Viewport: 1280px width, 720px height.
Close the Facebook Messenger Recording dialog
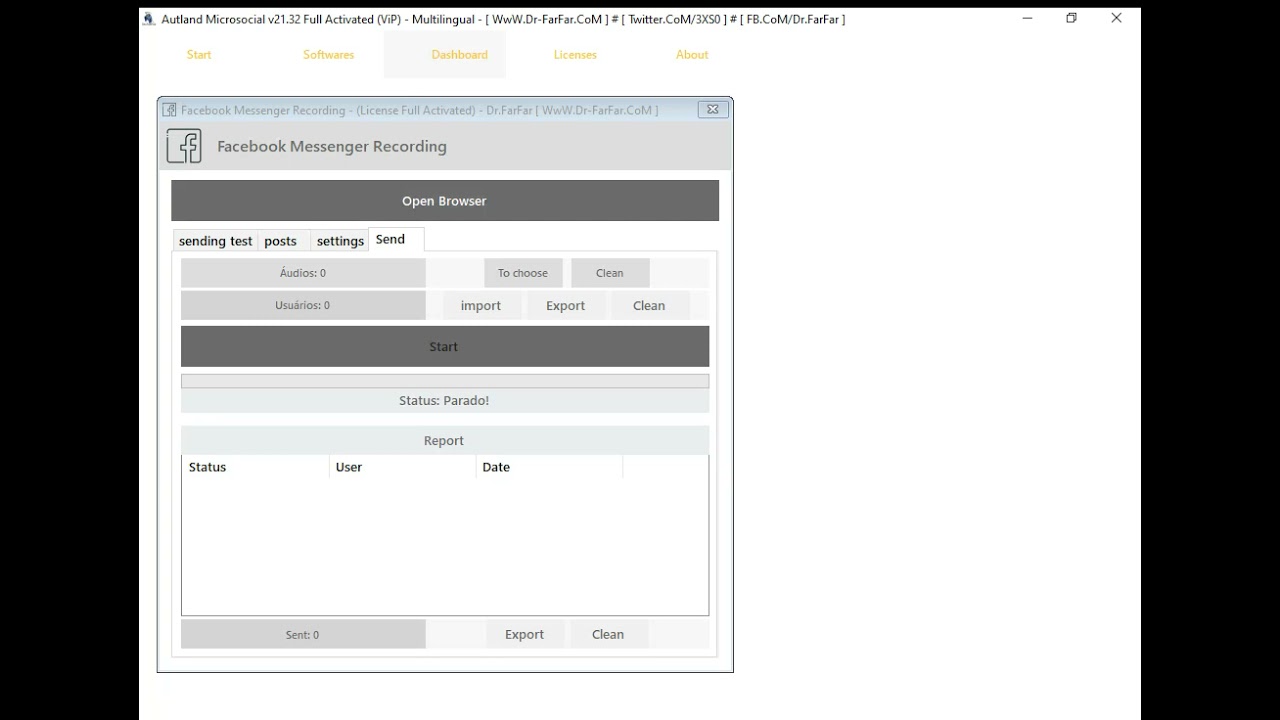(x=713, y=110)
